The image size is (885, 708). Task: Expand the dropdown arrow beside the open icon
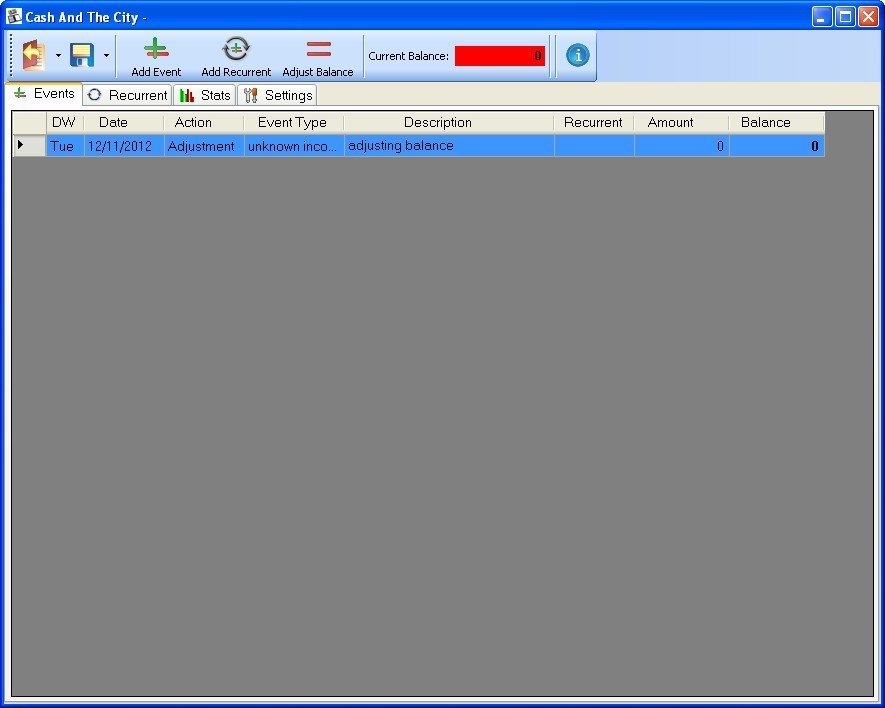58,56
